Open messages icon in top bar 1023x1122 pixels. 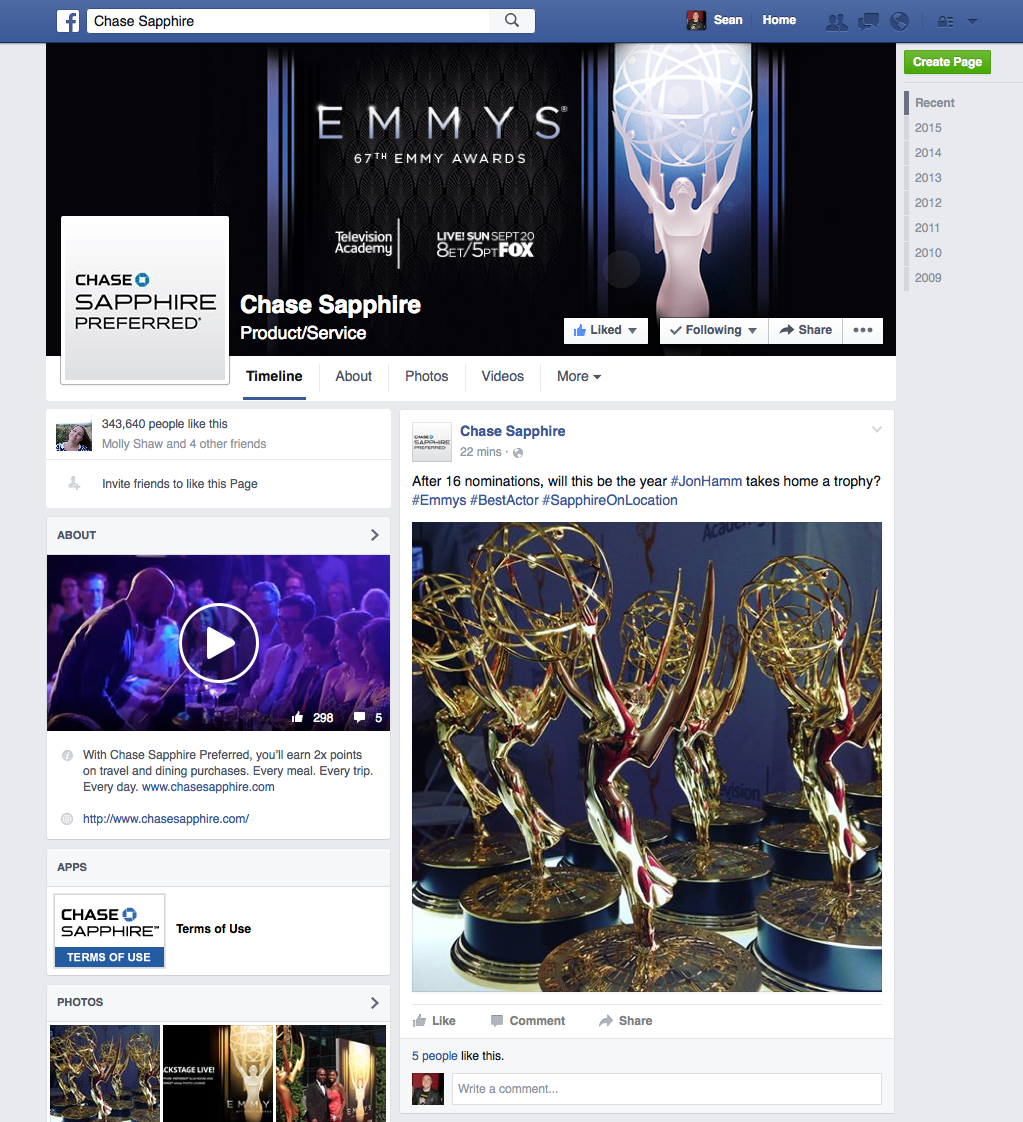[x=868, y=21]
